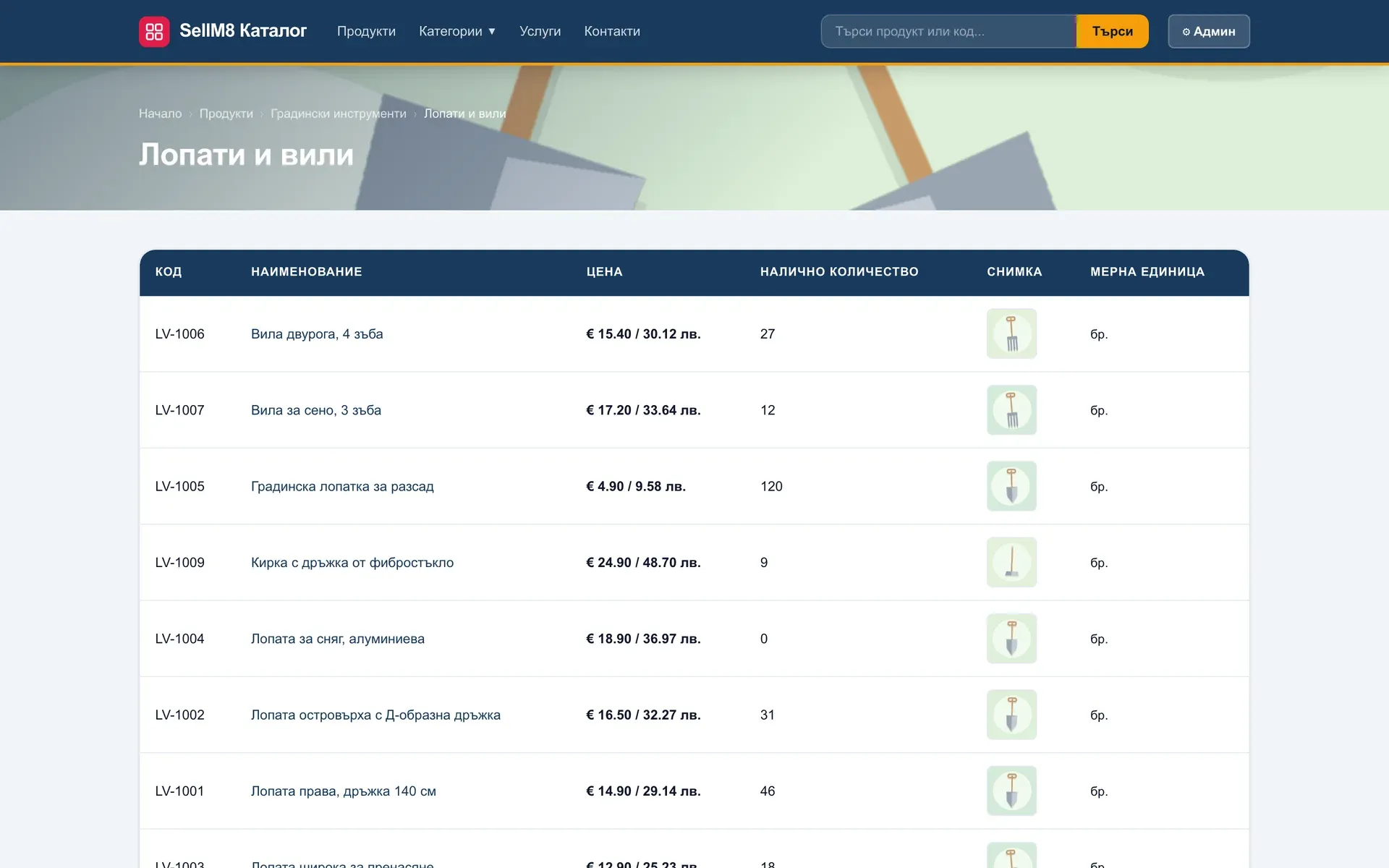Go to Градински инструменти breadcrumb link
Viewport: 1389px width, 868px height.
point(339,114)
